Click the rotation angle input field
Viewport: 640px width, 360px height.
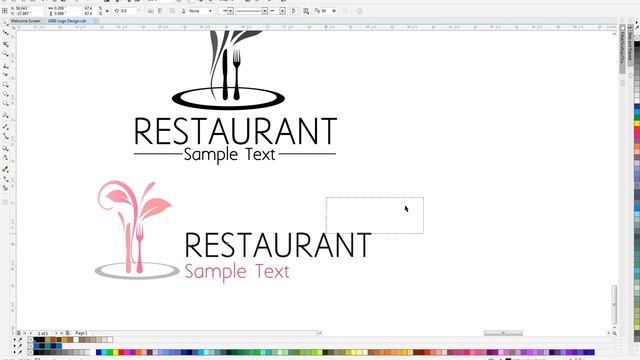[128, 11]
